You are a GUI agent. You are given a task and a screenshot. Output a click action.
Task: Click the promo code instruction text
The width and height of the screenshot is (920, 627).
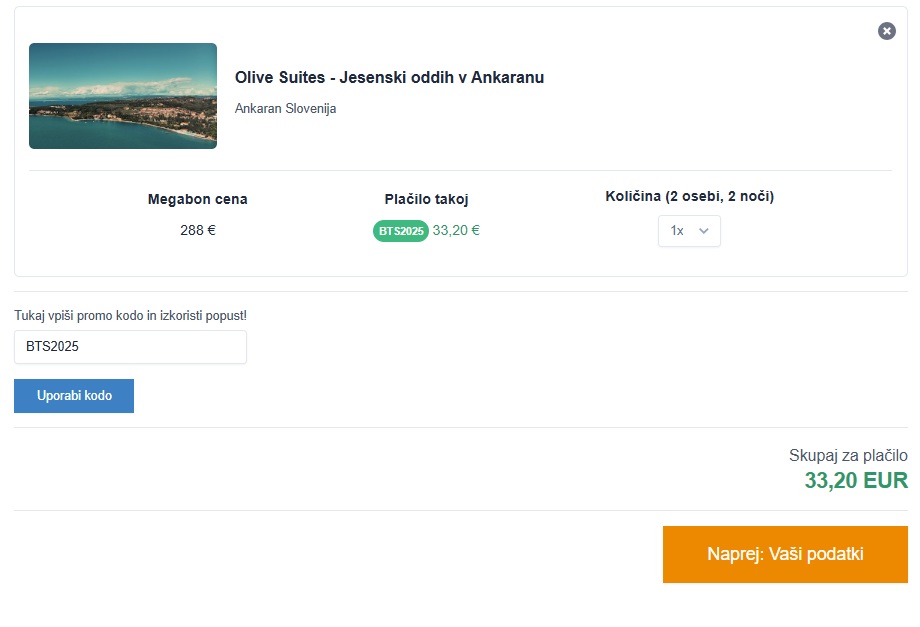coord(130,316)
